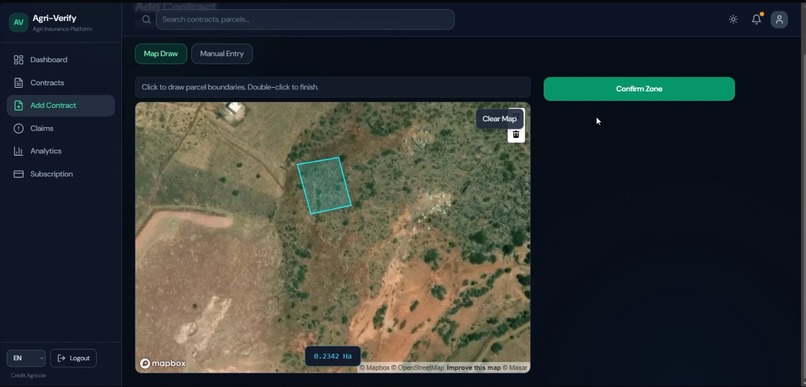806x387 pixels.
Task: Click the 0.2342 Ha area label
Action: click(x=333, y=356)
